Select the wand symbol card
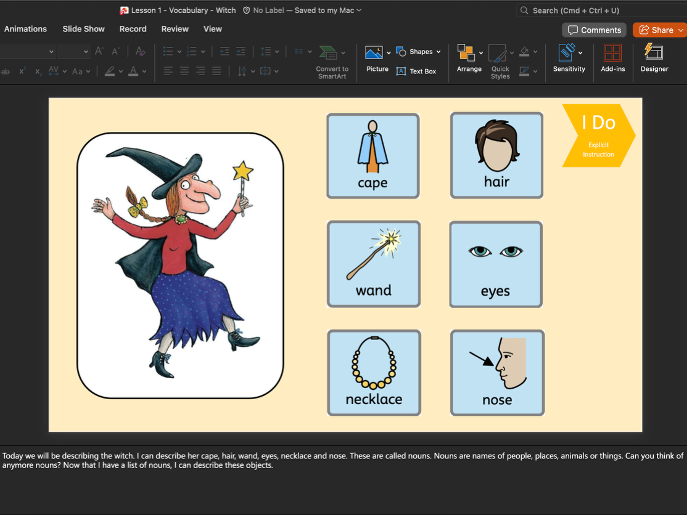687x516 pixels. (x=374, y=264)
